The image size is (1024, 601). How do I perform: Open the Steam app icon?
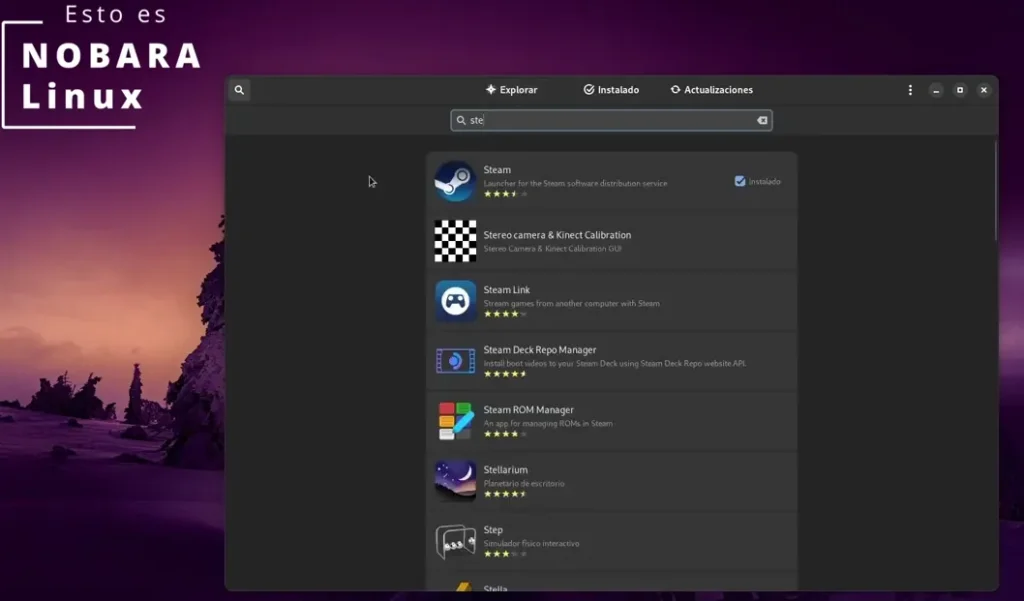point(455,181)
